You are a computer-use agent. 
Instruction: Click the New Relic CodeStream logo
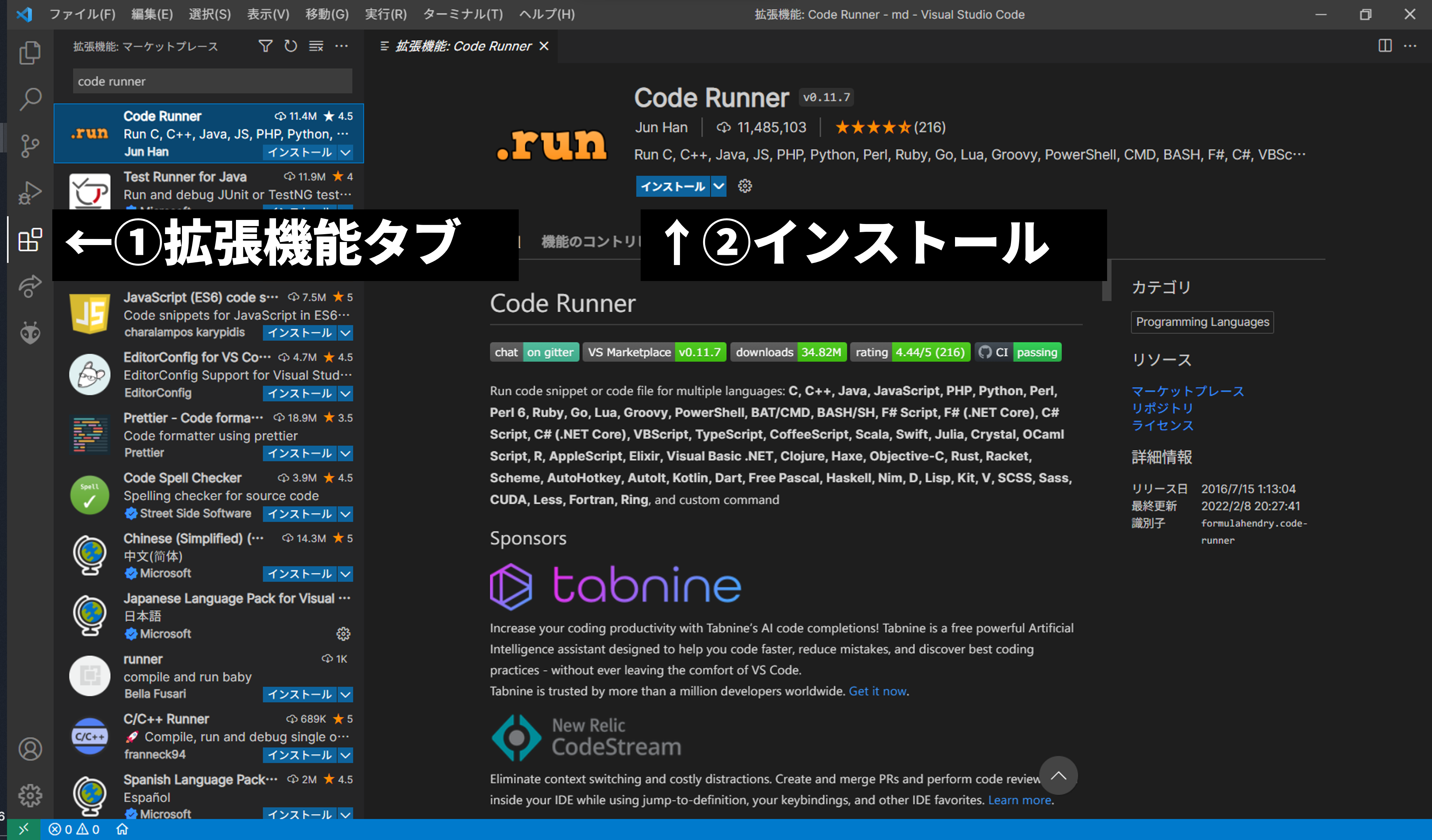[x=586, y=737]
